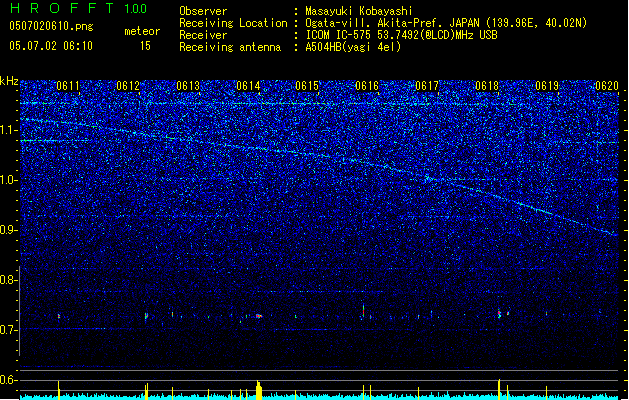The height and width of the screenshot is (400, 629).
Task: Click the kHz axis unit label
Action: [9, 81]
